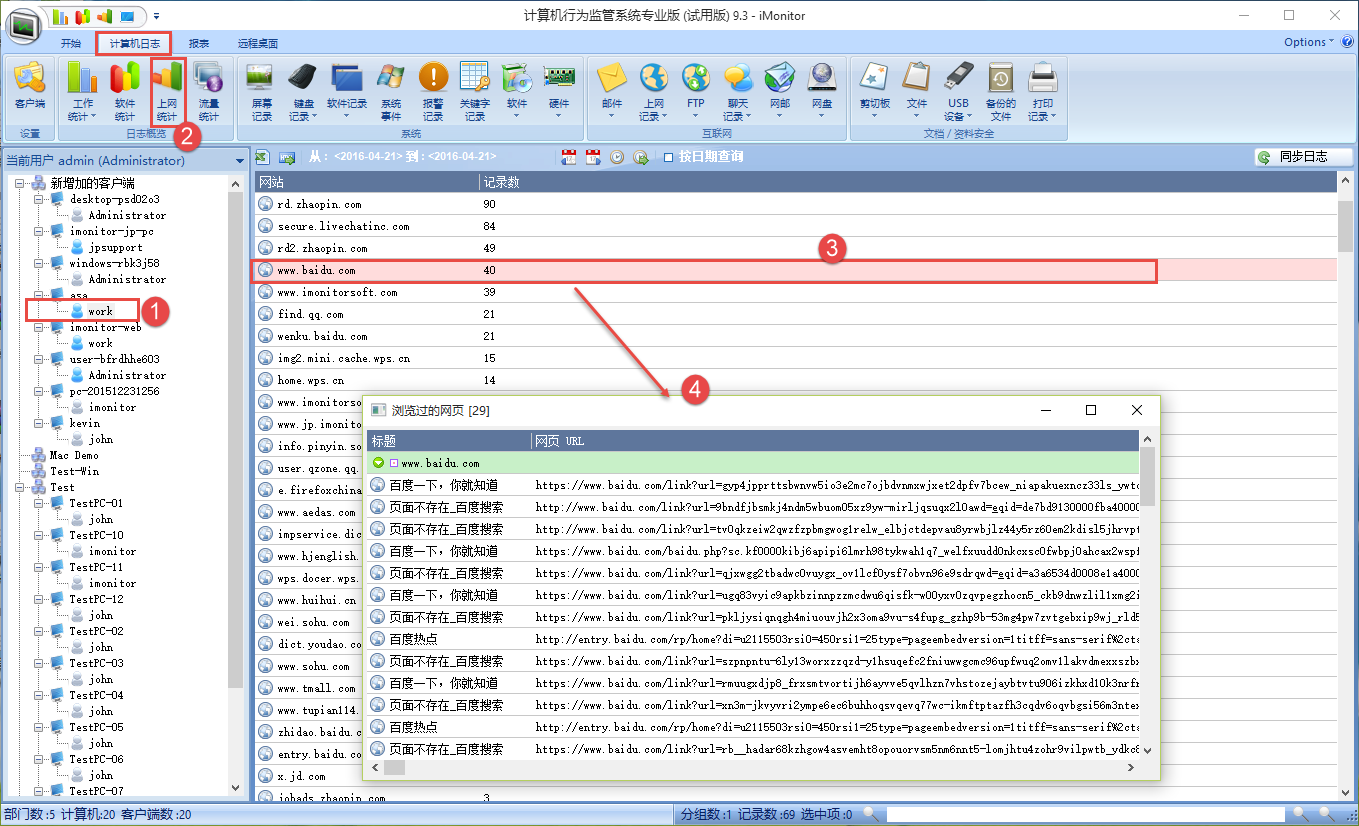Screen dimensions: 1359x826
Task: Open 报警记录 alert records
Action: (432, 91)
